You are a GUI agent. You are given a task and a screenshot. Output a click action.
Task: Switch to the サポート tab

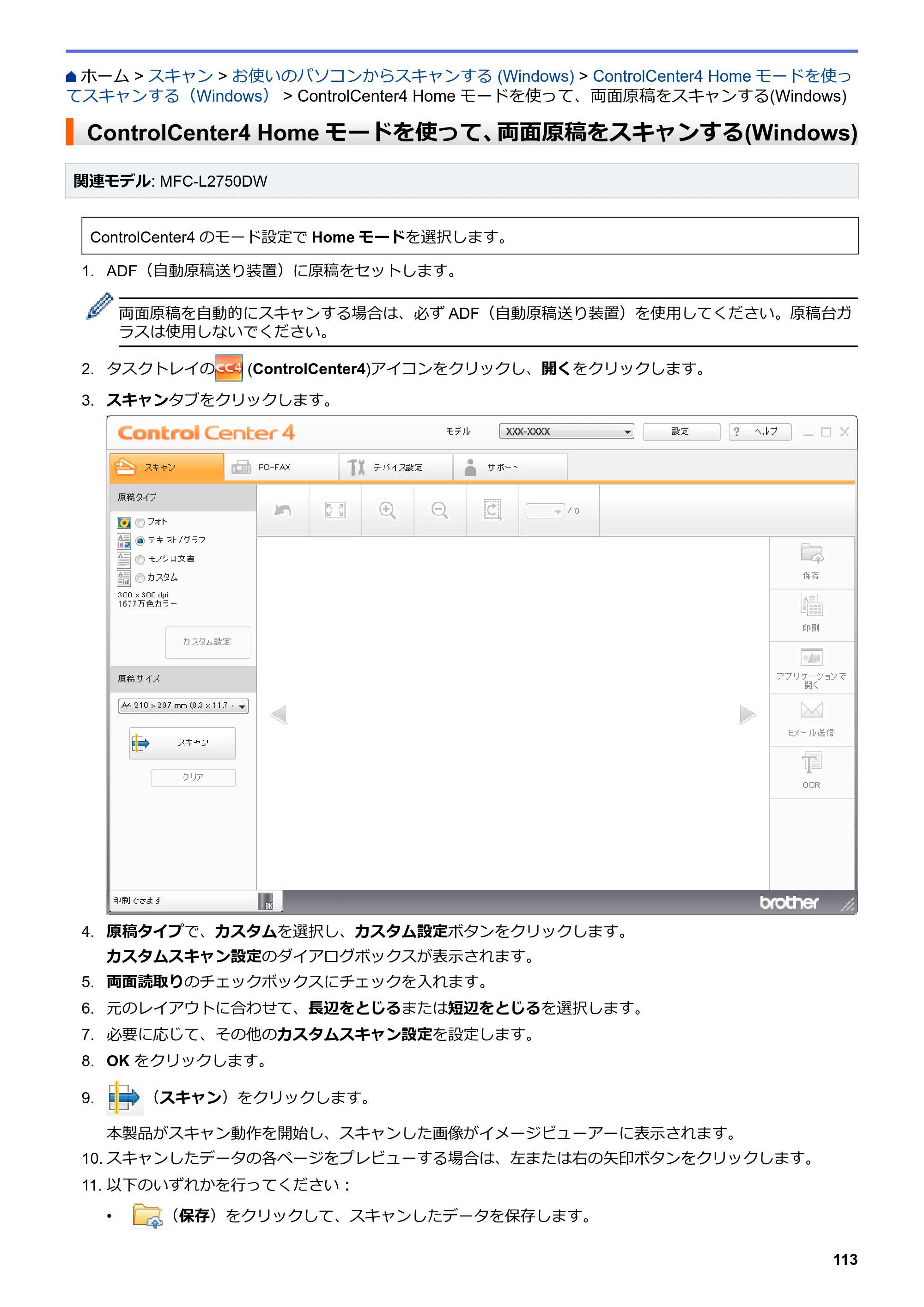click(510, 468)
